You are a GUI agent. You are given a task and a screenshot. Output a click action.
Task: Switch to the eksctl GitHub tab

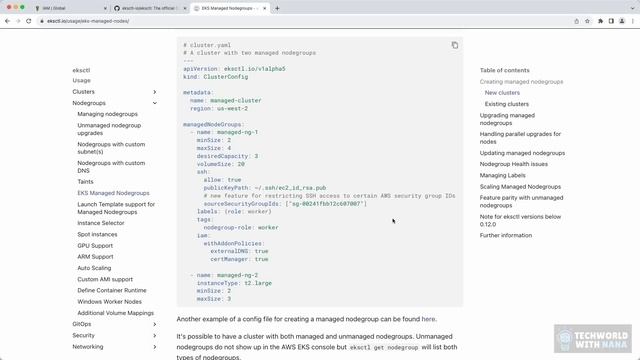point(149,8)
